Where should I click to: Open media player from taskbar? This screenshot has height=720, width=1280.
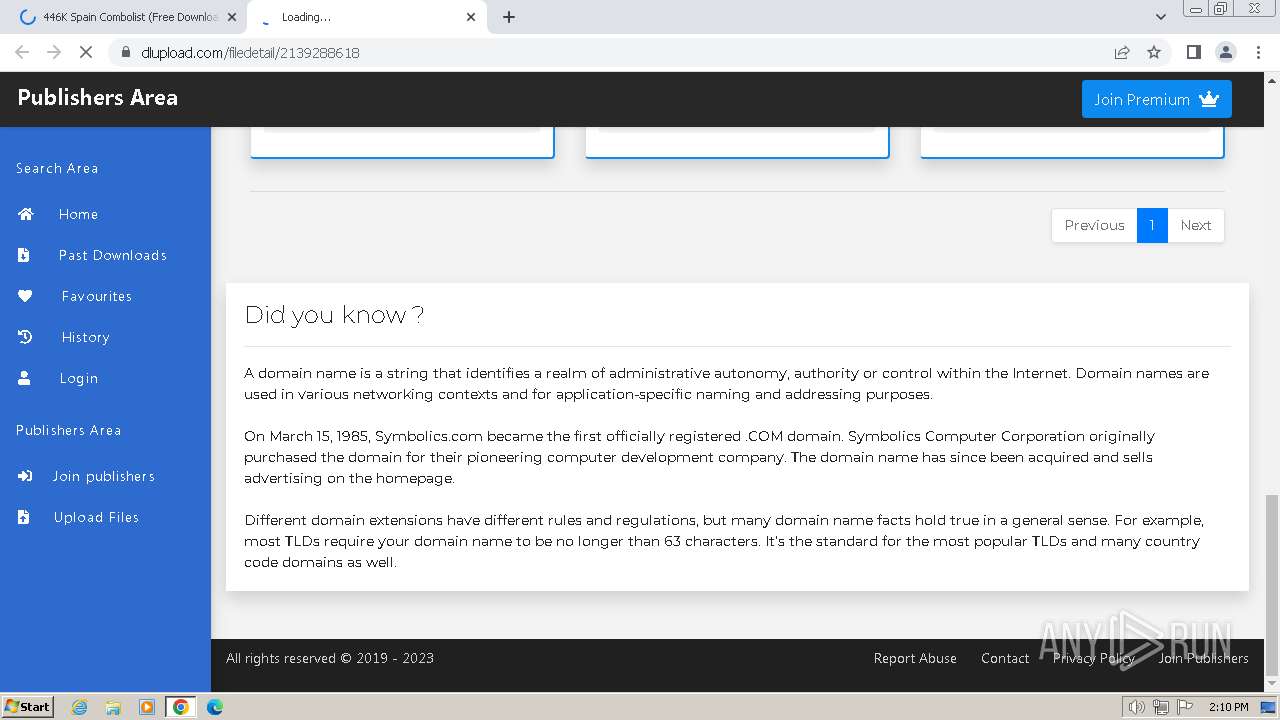coord(147,707)
